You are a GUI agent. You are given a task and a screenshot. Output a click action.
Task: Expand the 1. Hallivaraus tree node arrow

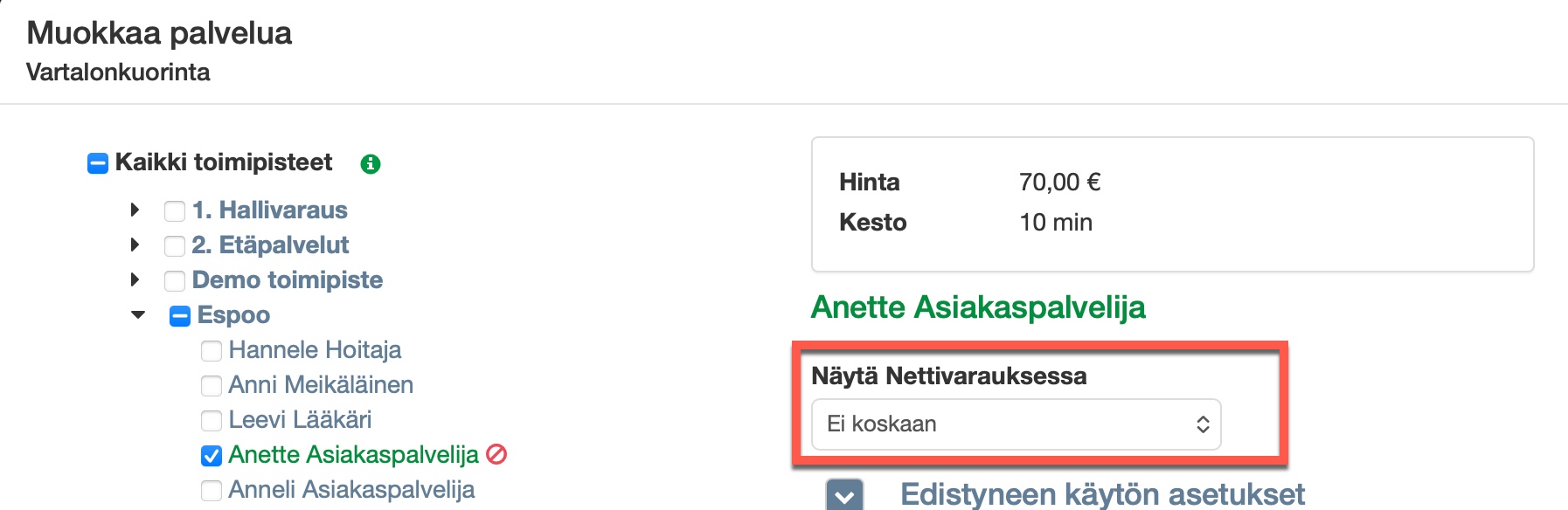[135, 210]
